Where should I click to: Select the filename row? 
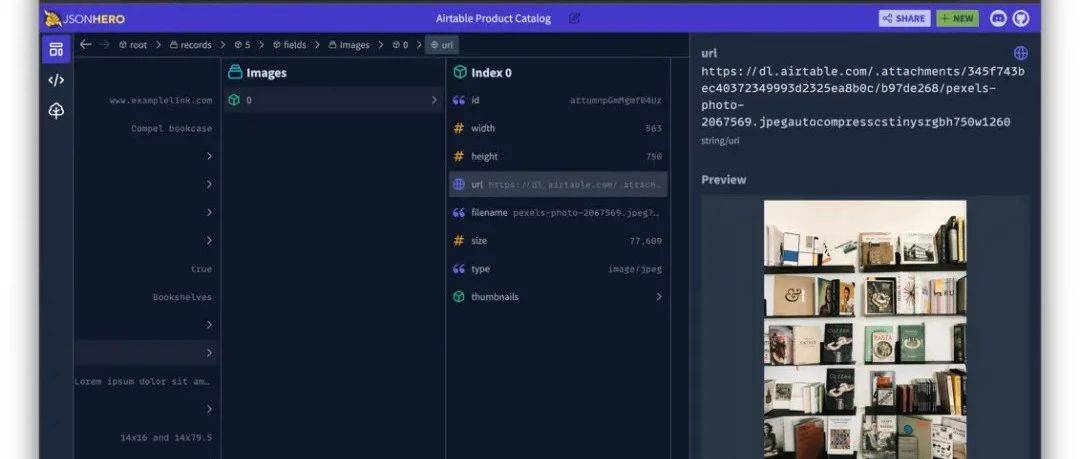tap(558, 212)
